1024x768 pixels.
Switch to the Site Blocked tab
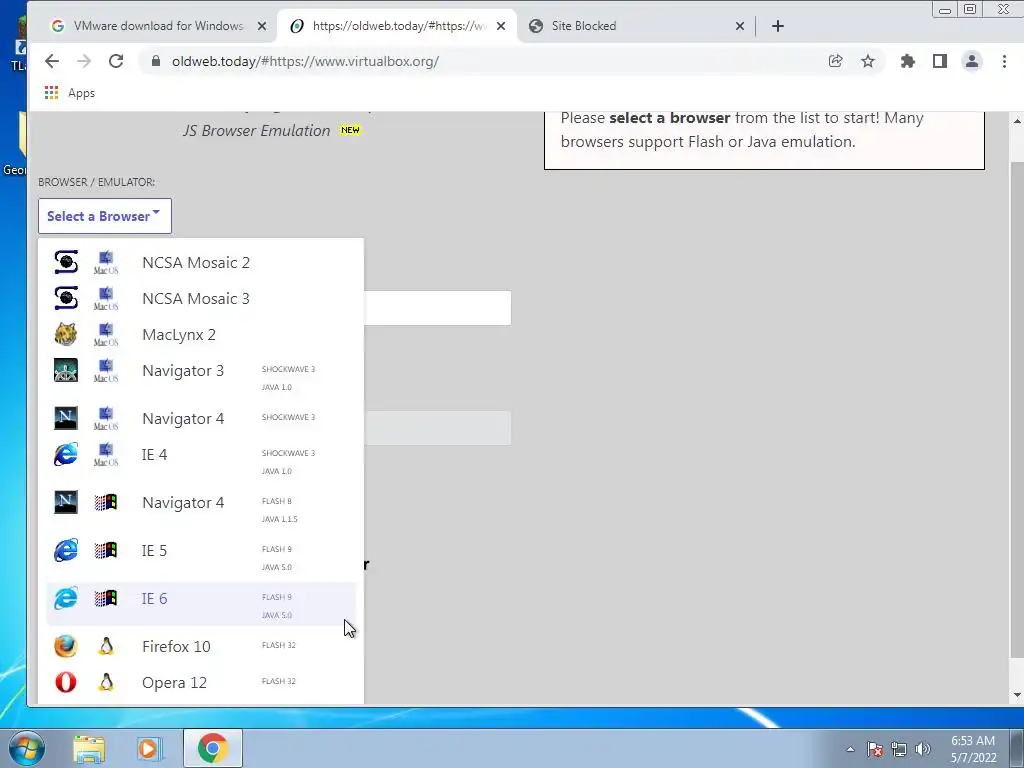tap(637, 26)
